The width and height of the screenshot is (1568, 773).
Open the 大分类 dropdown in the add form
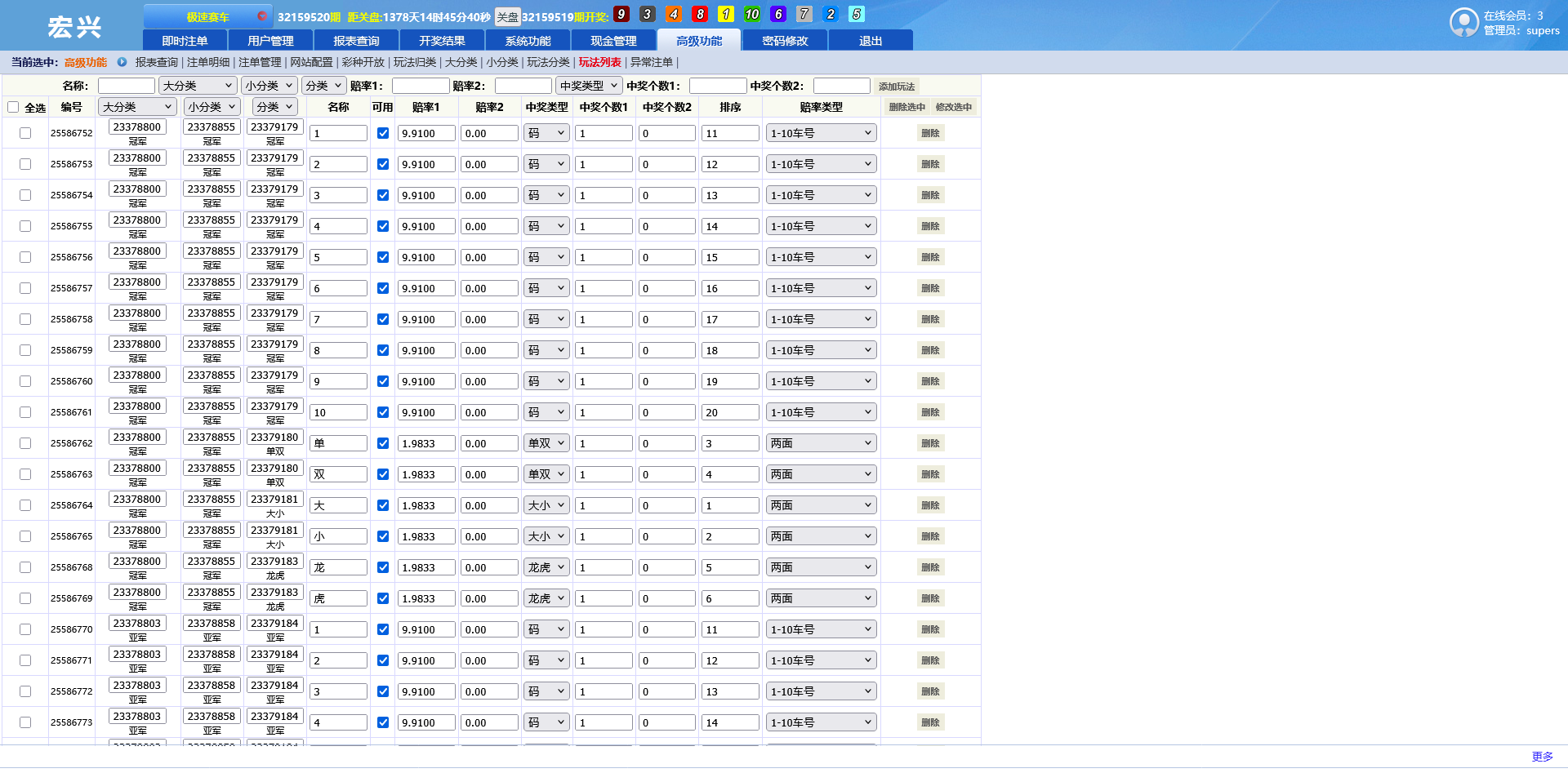point(198,86)
